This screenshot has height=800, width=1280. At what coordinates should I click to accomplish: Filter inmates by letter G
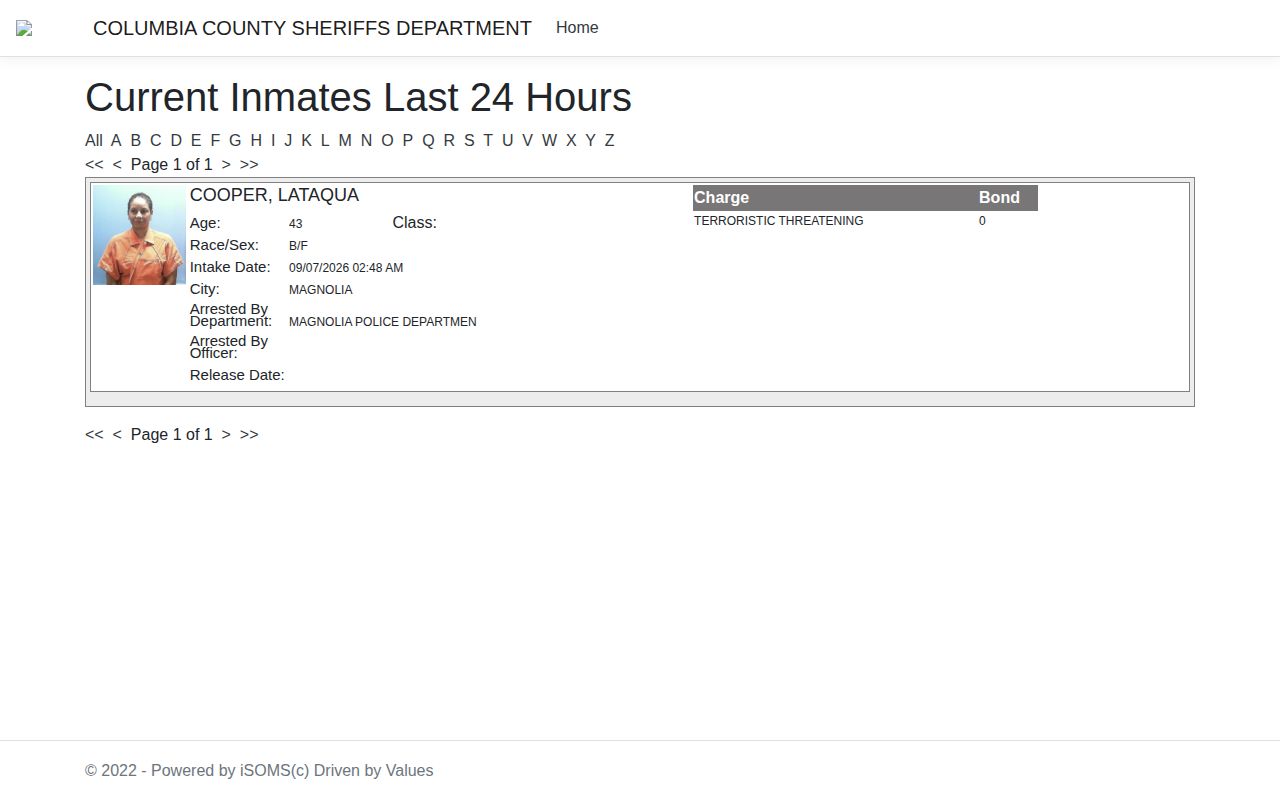click(x=235, y=141)
